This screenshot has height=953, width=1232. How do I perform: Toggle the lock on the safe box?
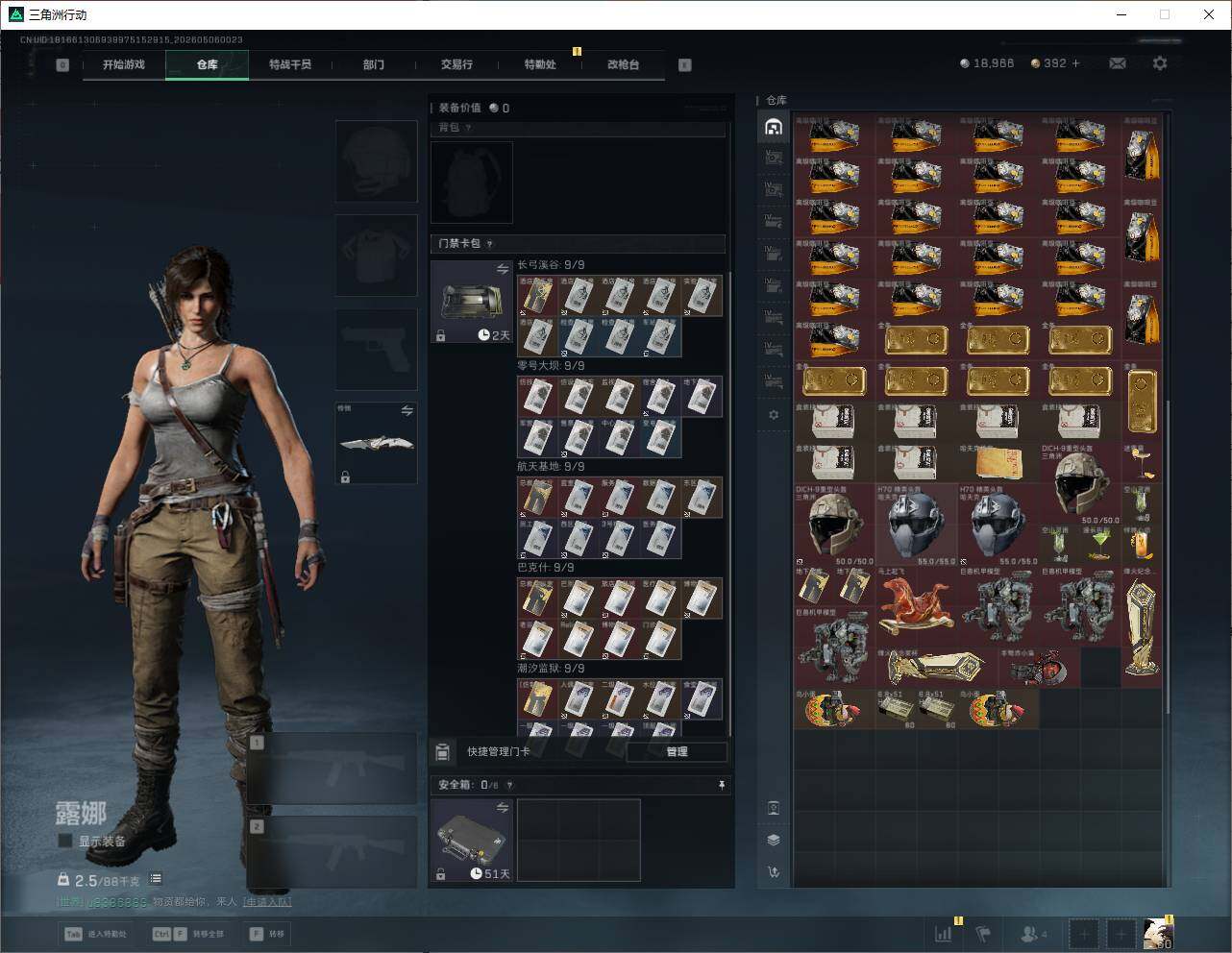coord(441,874)
